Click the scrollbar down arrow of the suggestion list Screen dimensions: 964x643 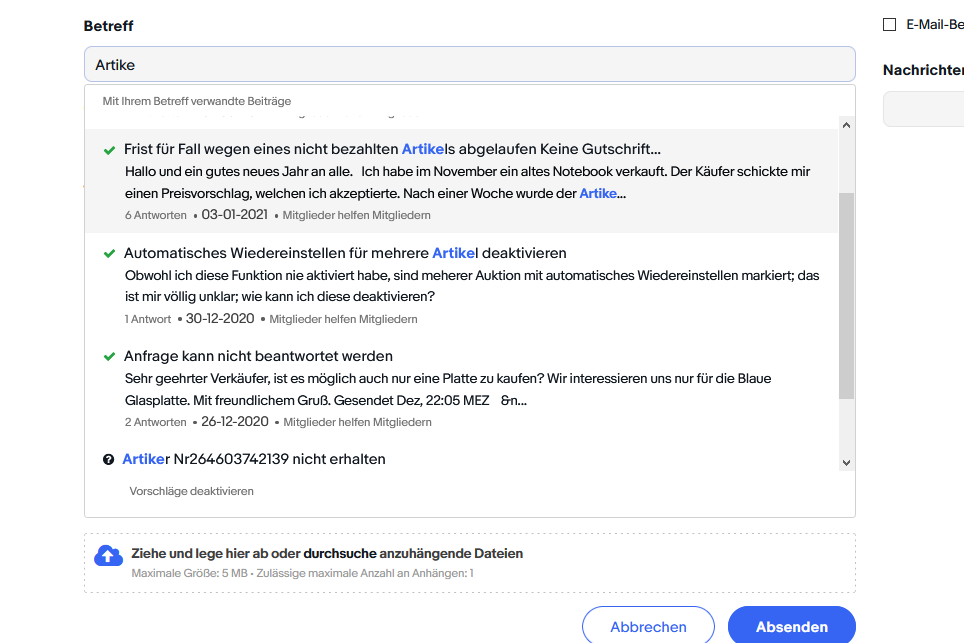coord(846,462)
